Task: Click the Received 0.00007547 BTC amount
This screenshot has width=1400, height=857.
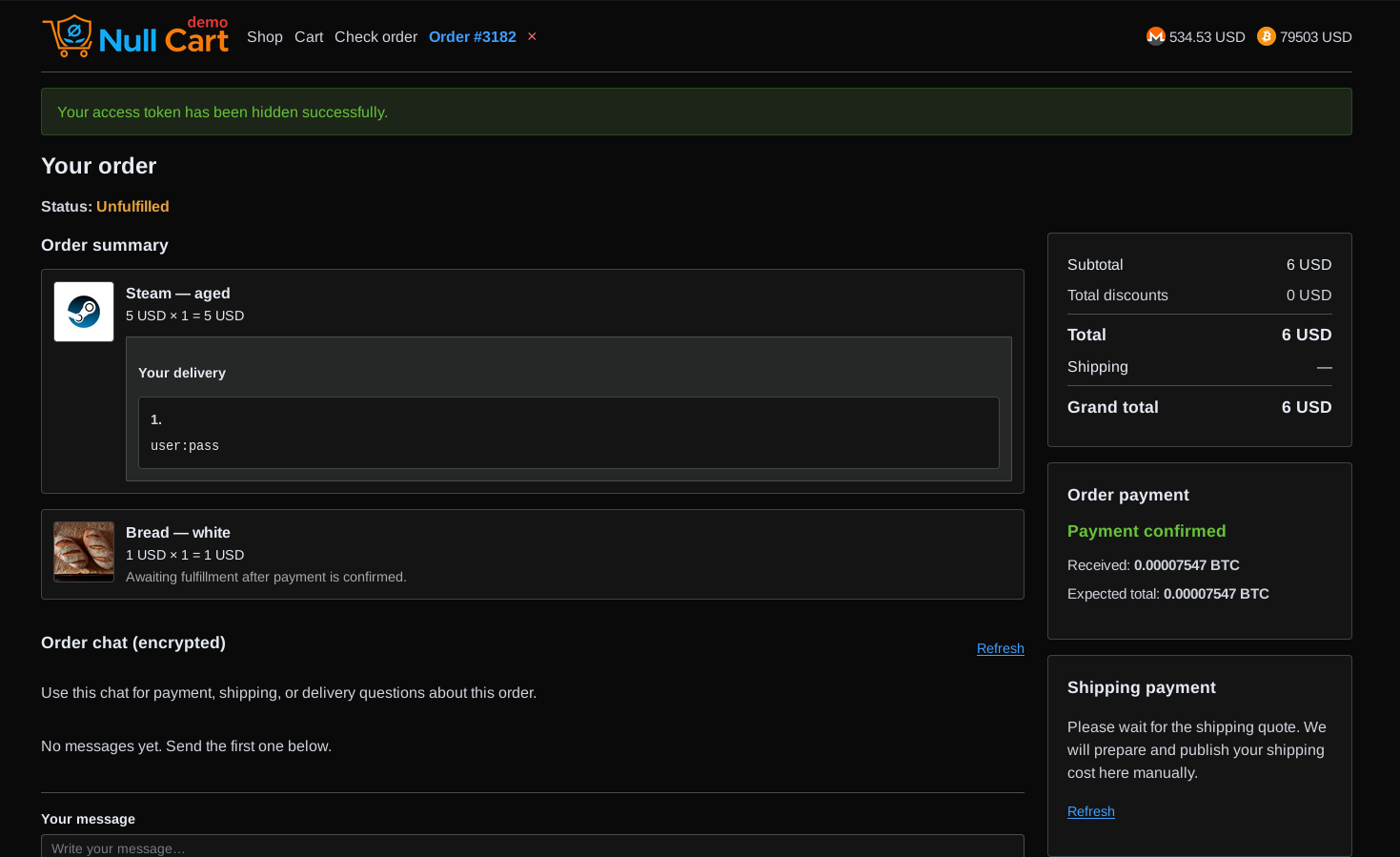Action: click(x=1187, y=565)
